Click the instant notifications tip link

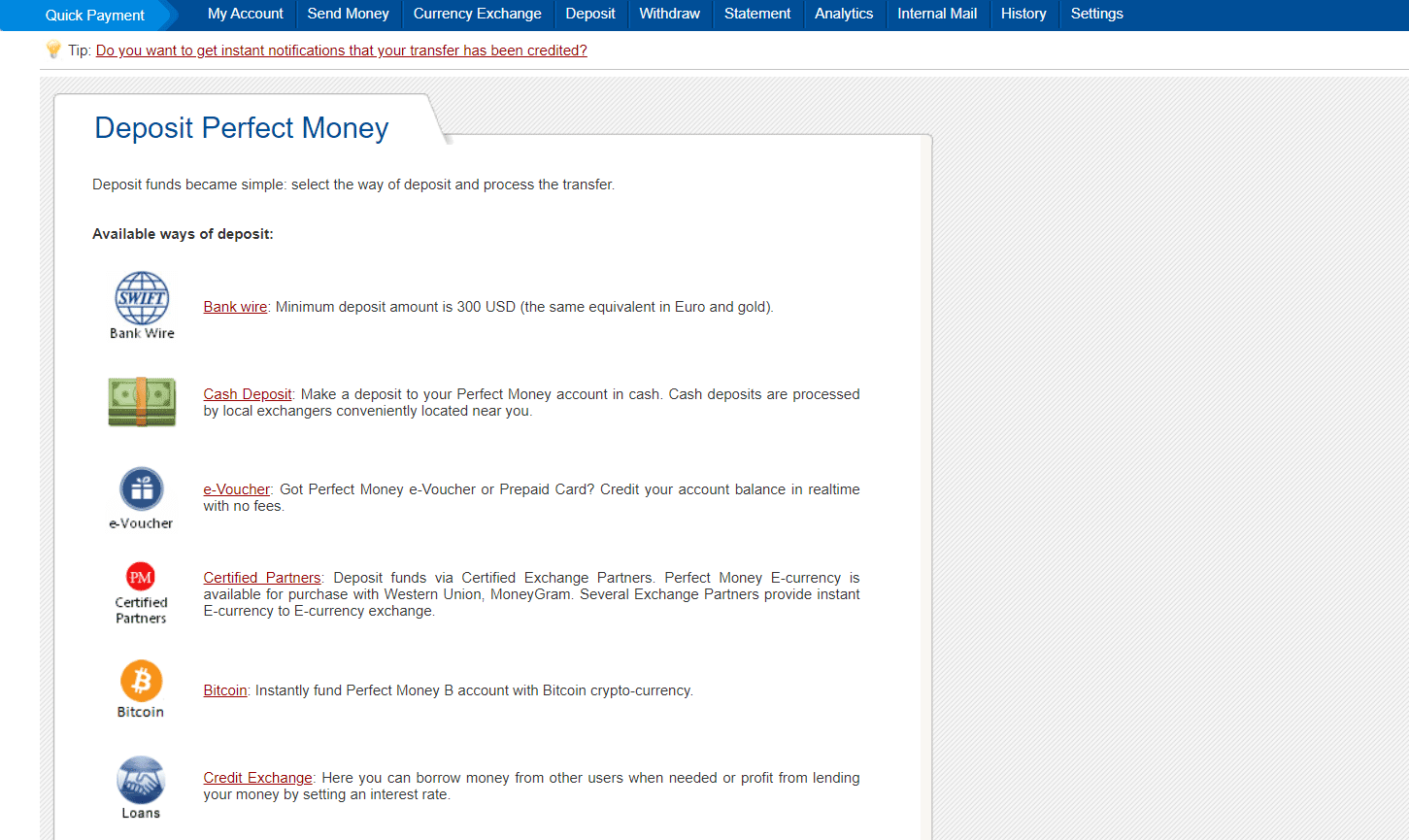coord(341,50)
